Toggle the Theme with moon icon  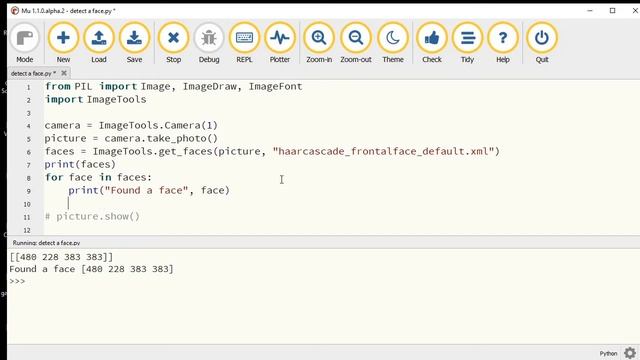tap(393, 43)
